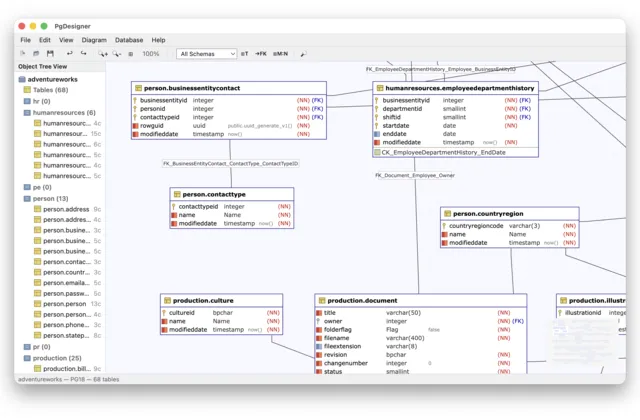Open the All Schemas dropdown

(x=207, y=54)
